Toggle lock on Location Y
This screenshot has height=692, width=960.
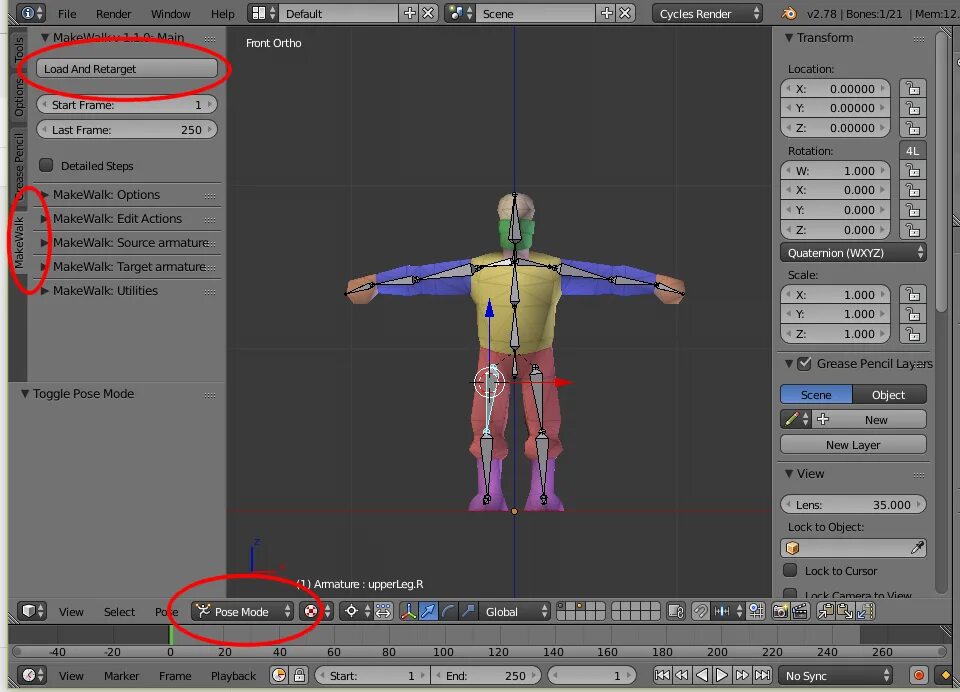pyautogui.click(x=913, y=108)
